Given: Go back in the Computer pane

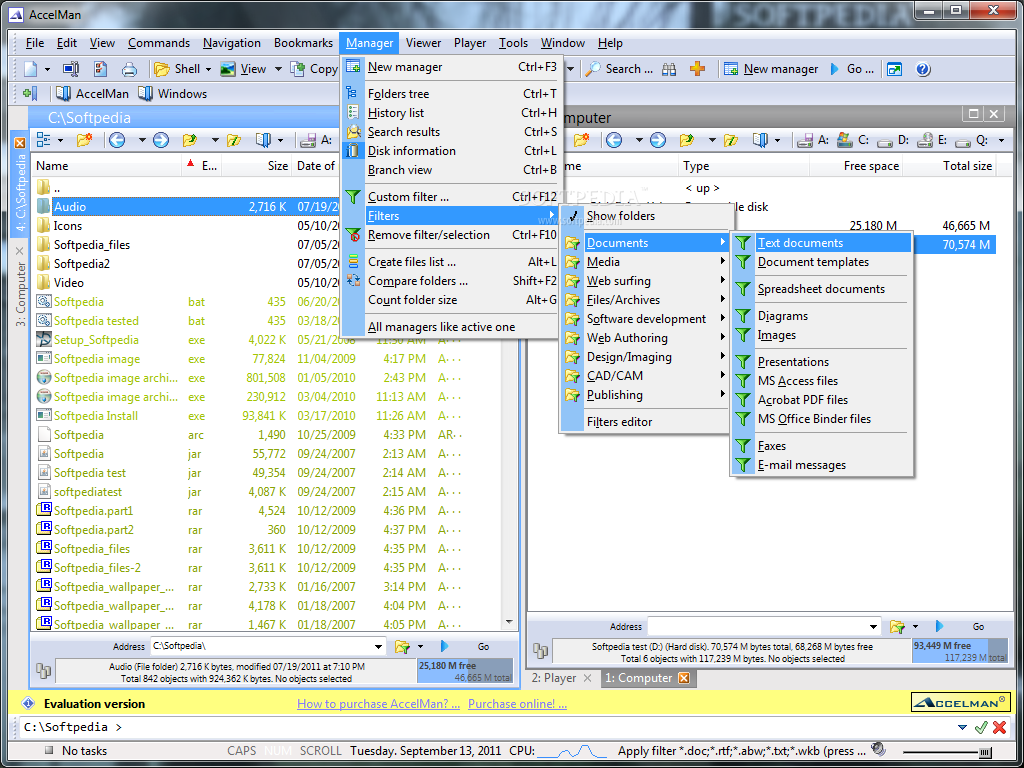Looking at the screenshot, I should 613,140.
